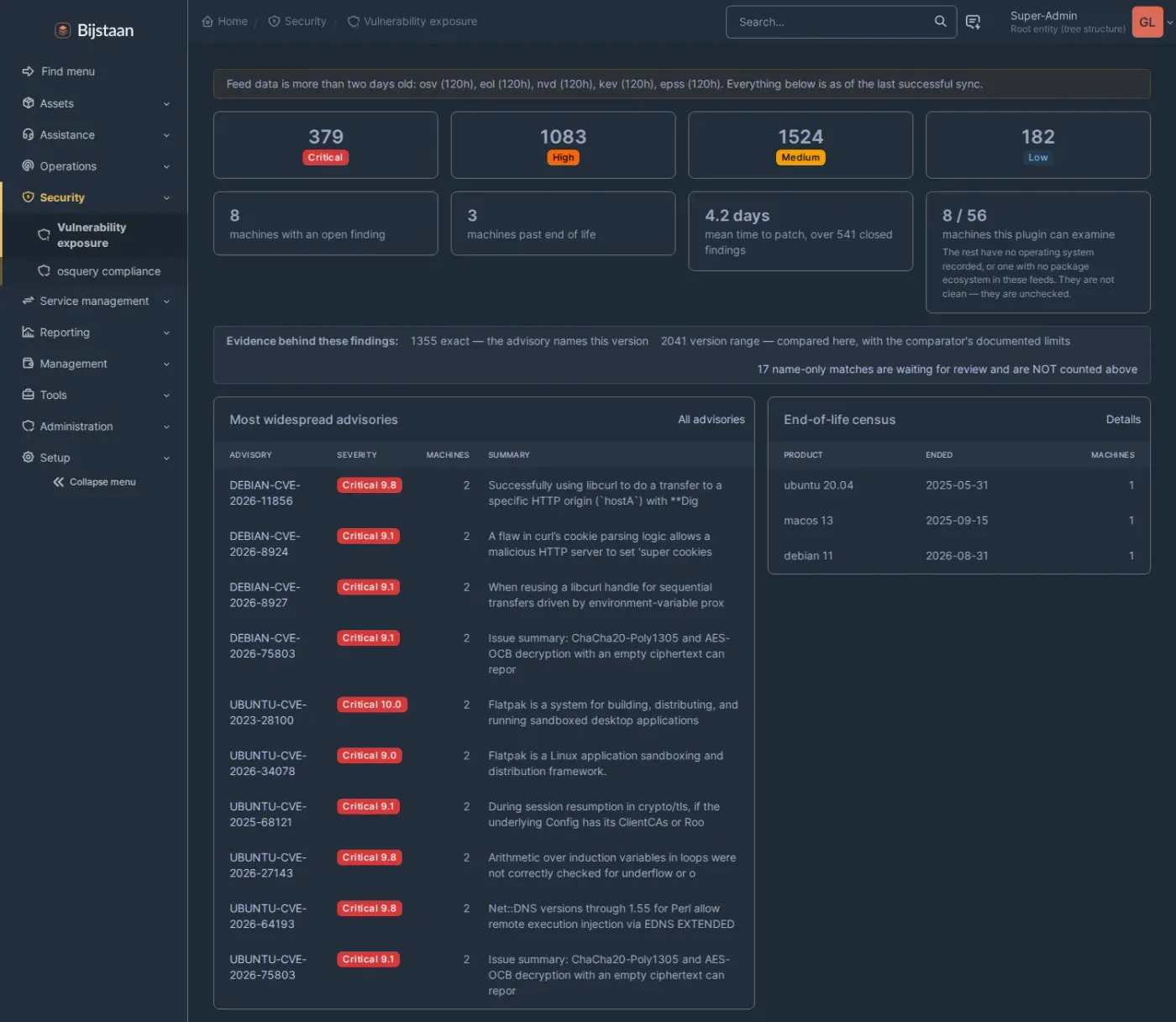Click the Security shield icon in sidebar

tap(28, 197)
